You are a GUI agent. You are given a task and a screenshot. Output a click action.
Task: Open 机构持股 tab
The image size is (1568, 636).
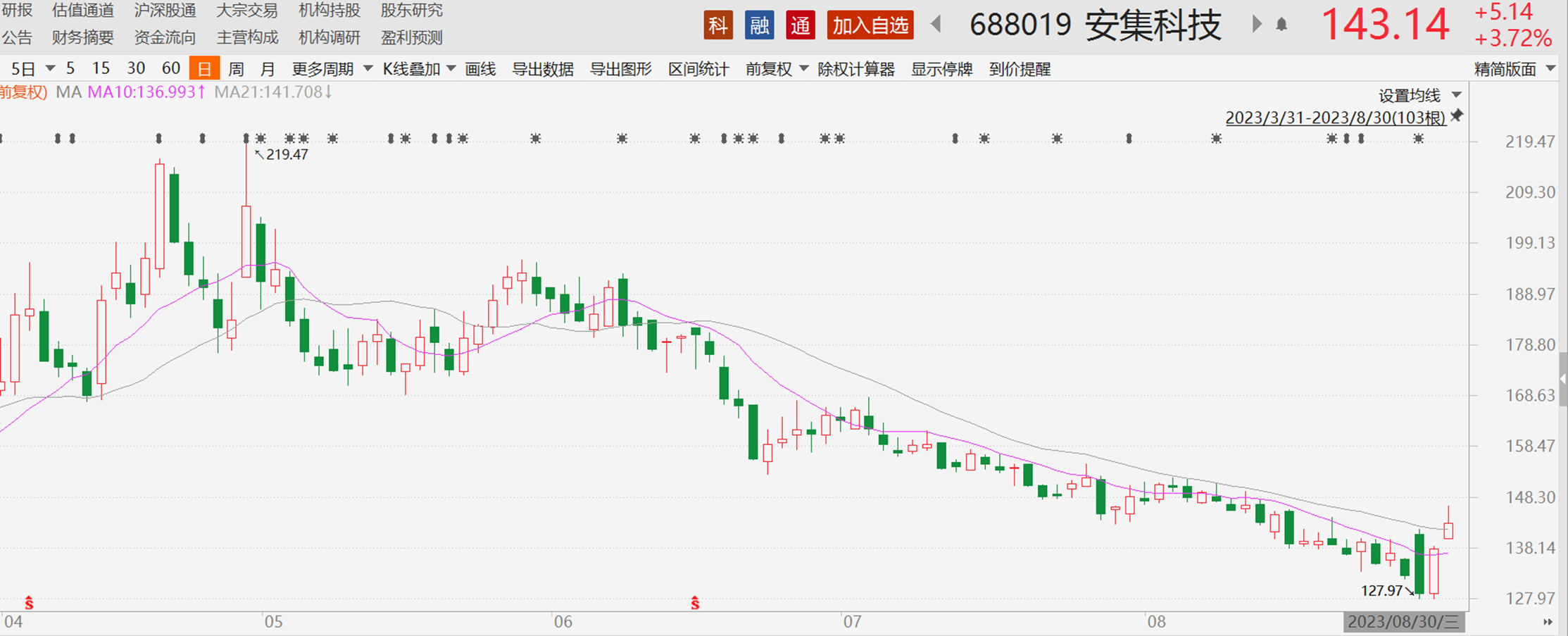click(x=329, y=11)
